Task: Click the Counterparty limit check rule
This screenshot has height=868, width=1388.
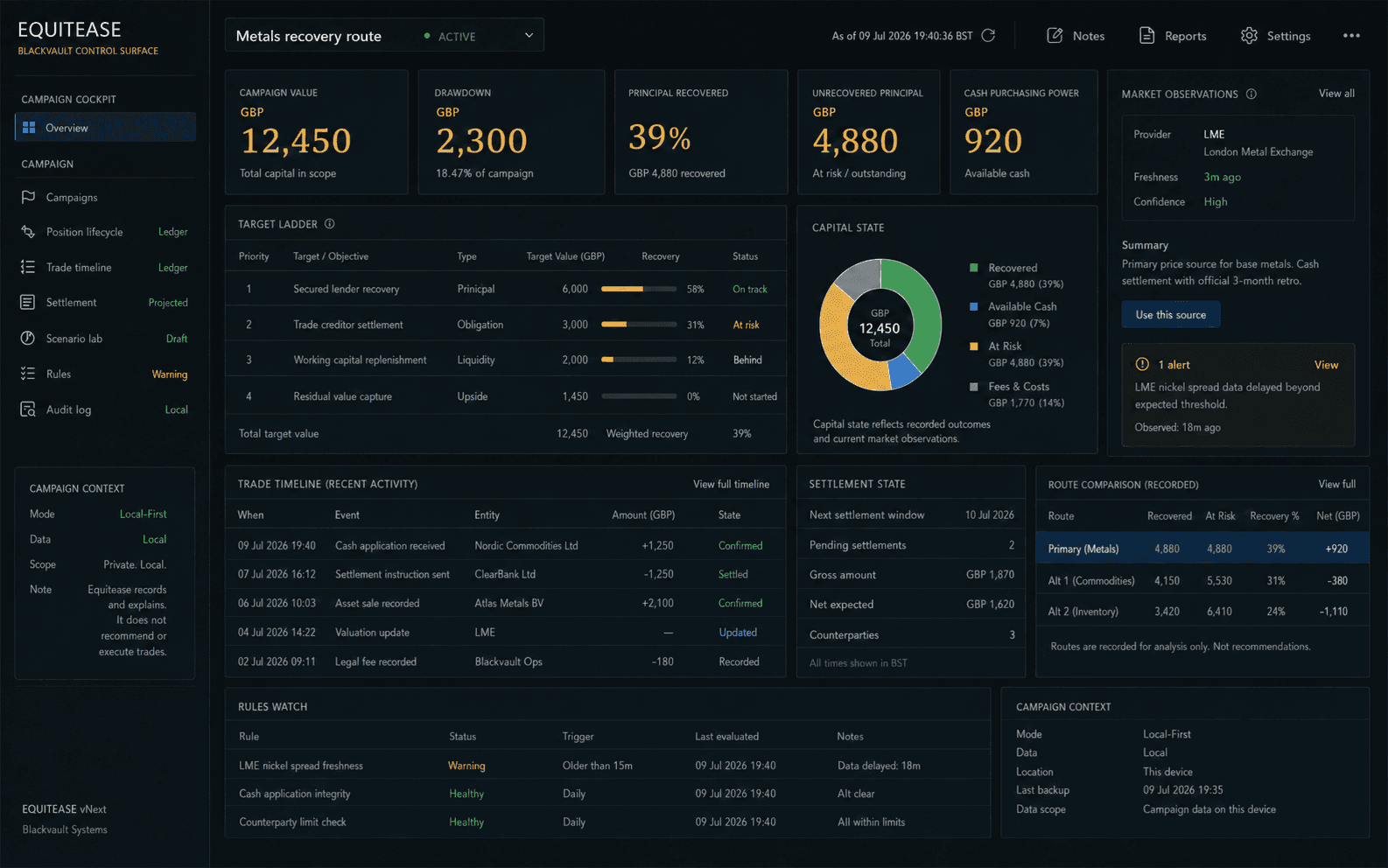Action: 292,822
